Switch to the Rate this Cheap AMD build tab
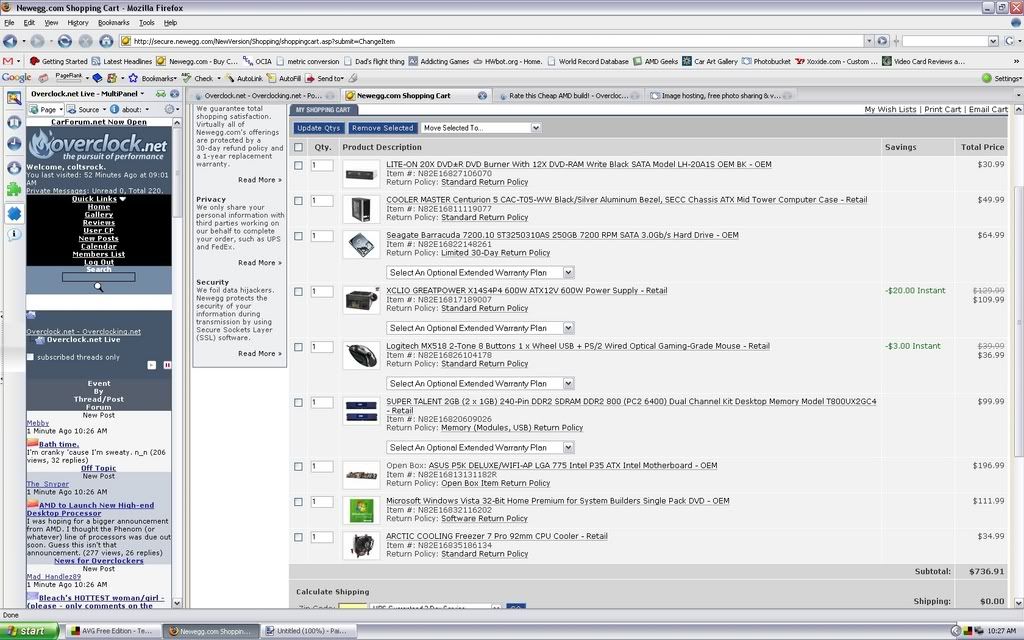 568,95
